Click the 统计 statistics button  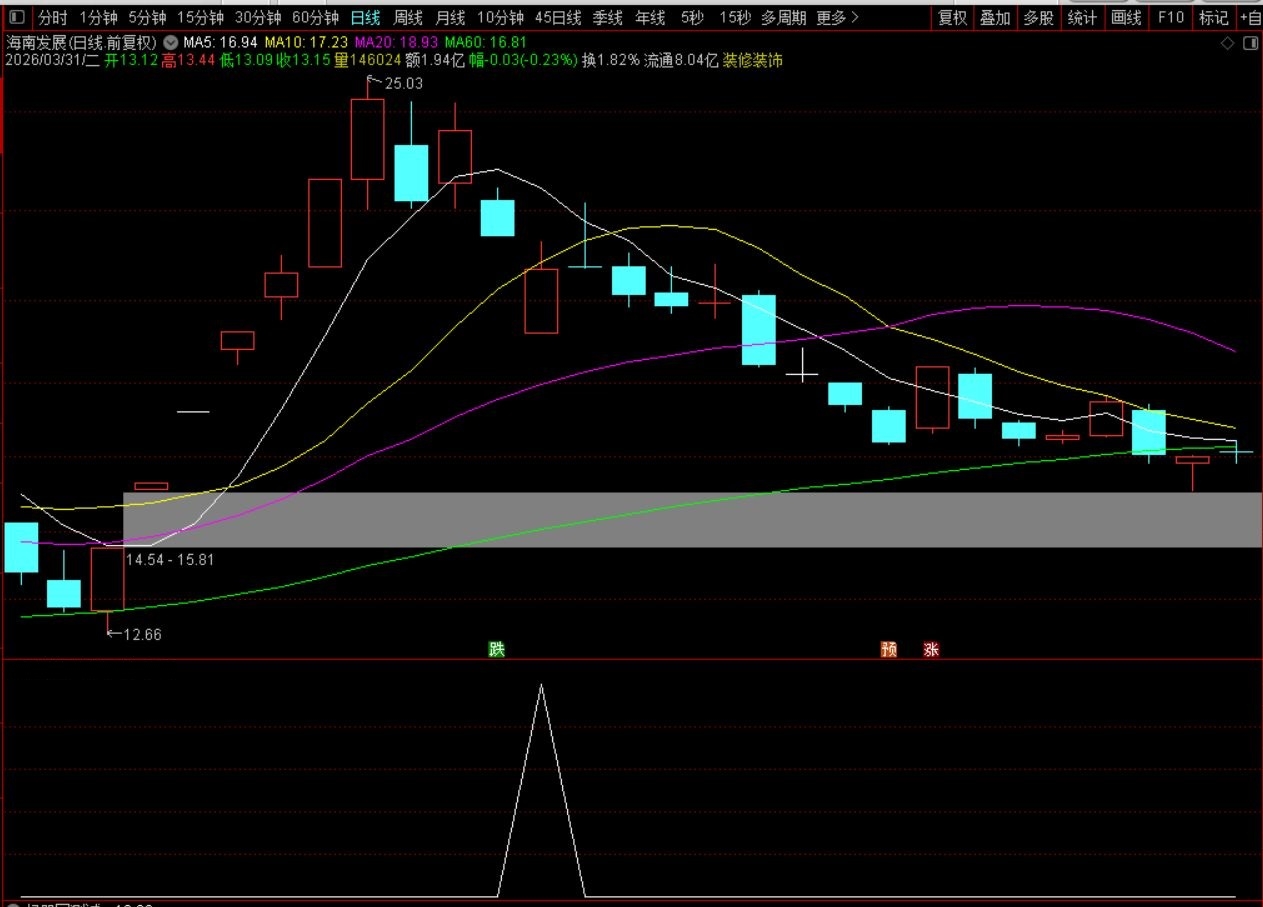[x=1082, y=17]
